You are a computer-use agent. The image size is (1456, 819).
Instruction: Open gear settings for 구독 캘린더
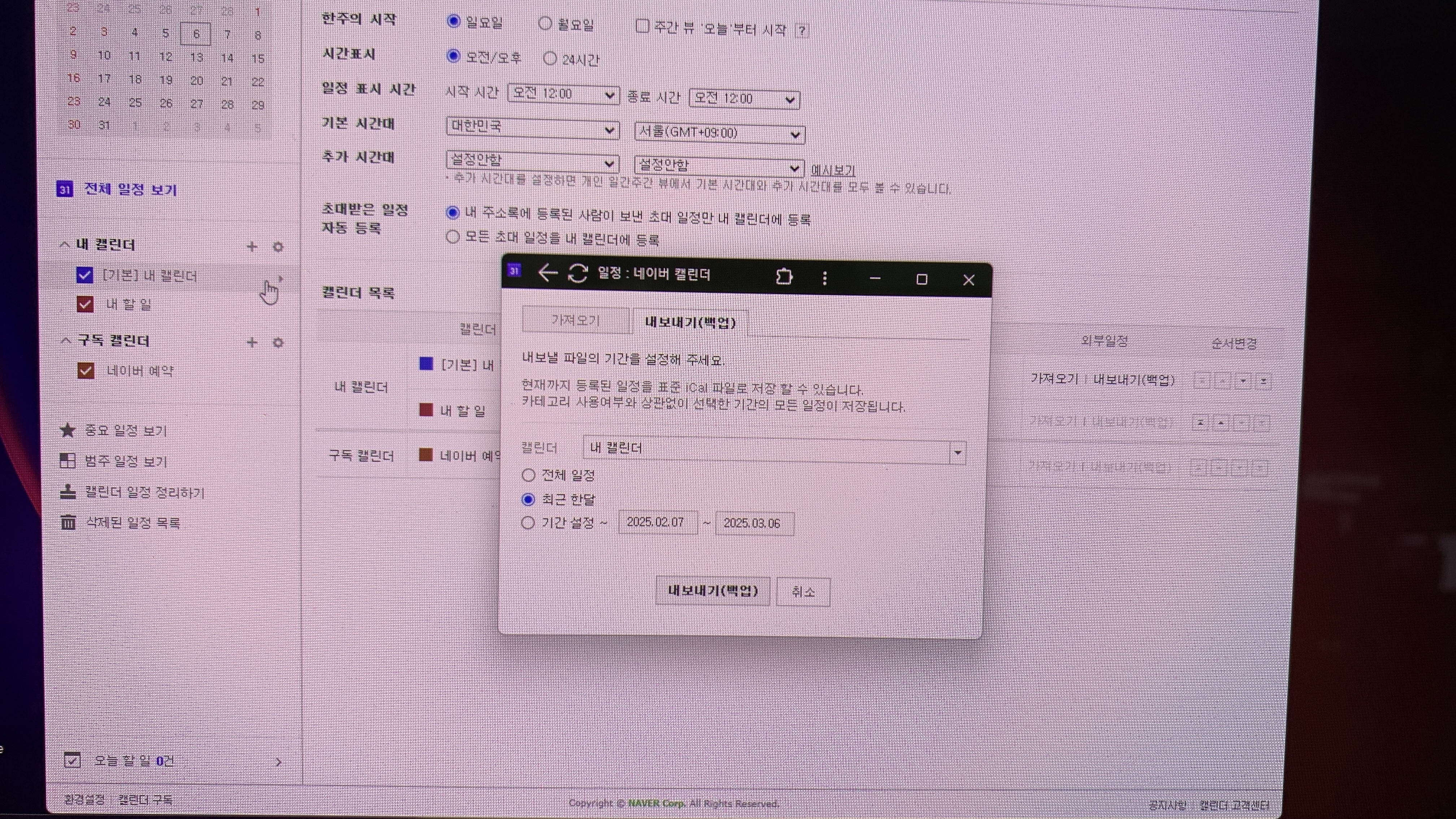pyautogui.click(x=278, y=343)
